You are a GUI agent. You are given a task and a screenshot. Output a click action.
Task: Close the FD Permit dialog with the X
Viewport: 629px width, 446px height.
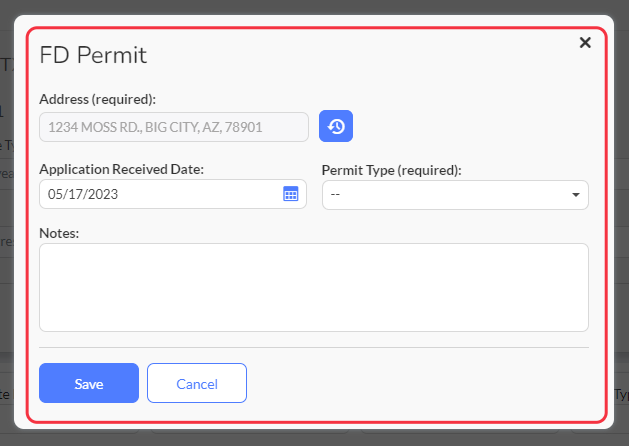(585, 43)
